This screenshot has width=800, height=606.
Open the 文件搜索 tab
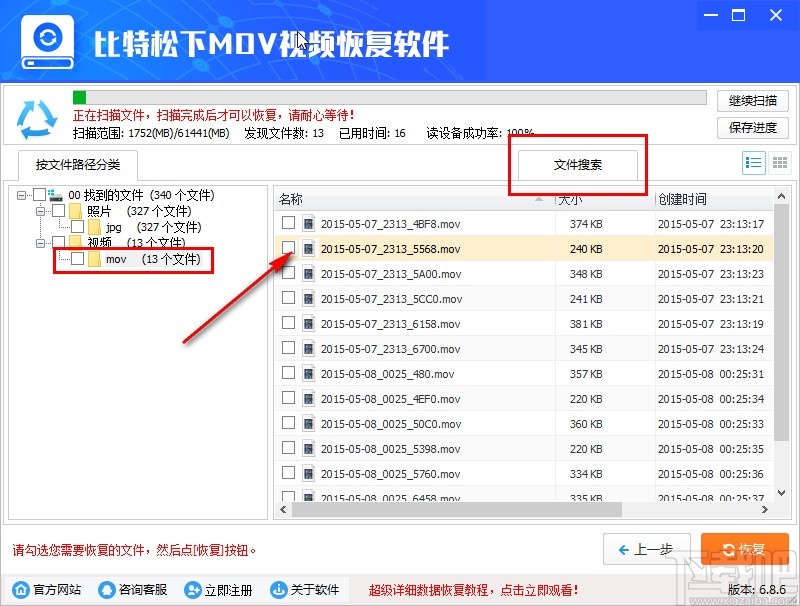tap(578, 165)
